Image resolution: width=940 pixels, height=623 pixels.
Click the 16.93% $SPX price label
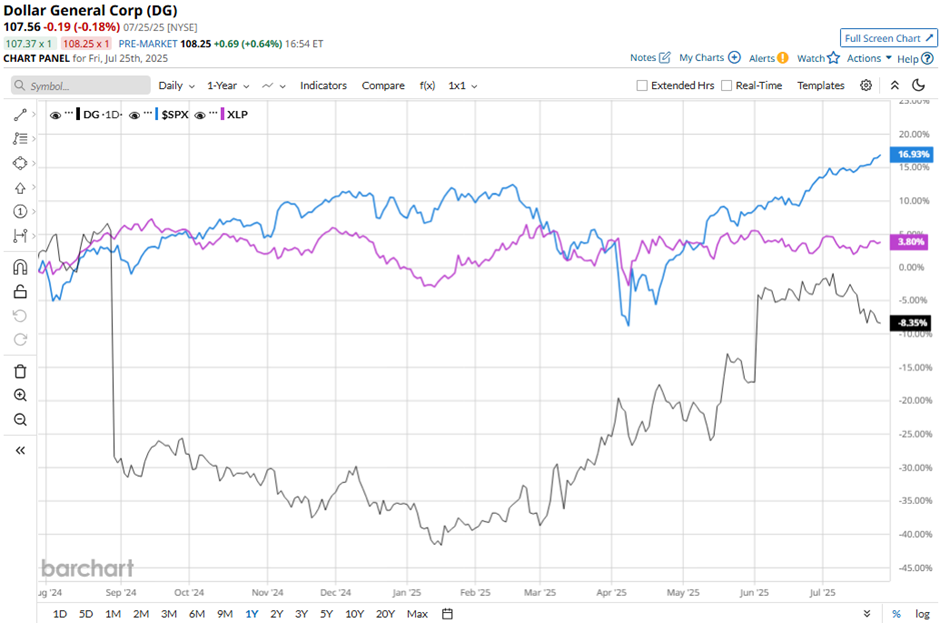pos(911,154)
